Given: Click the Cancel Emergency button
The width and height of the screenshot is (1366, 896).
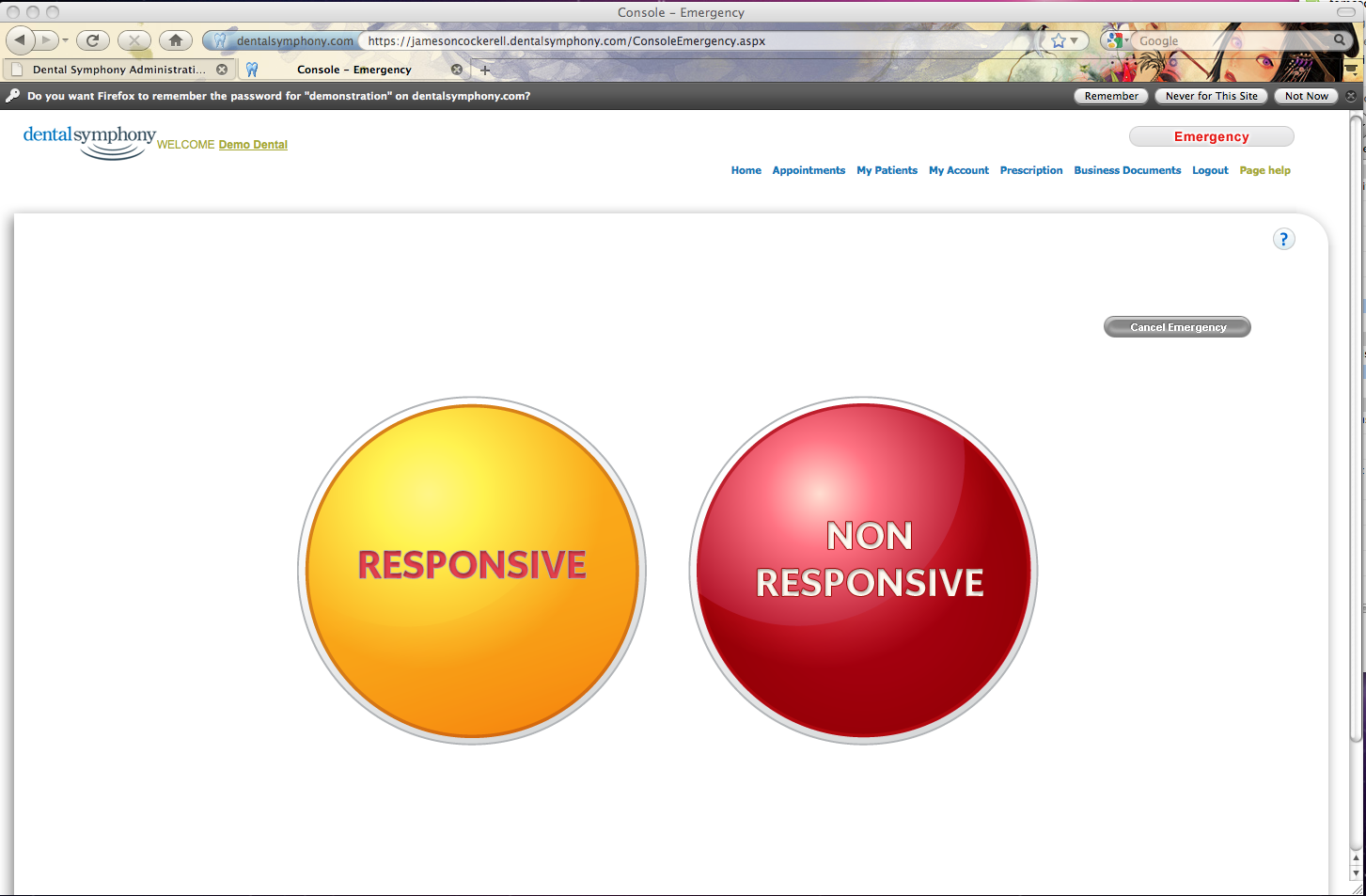Looking at the screenshot, I should (x=1177, y=327).
